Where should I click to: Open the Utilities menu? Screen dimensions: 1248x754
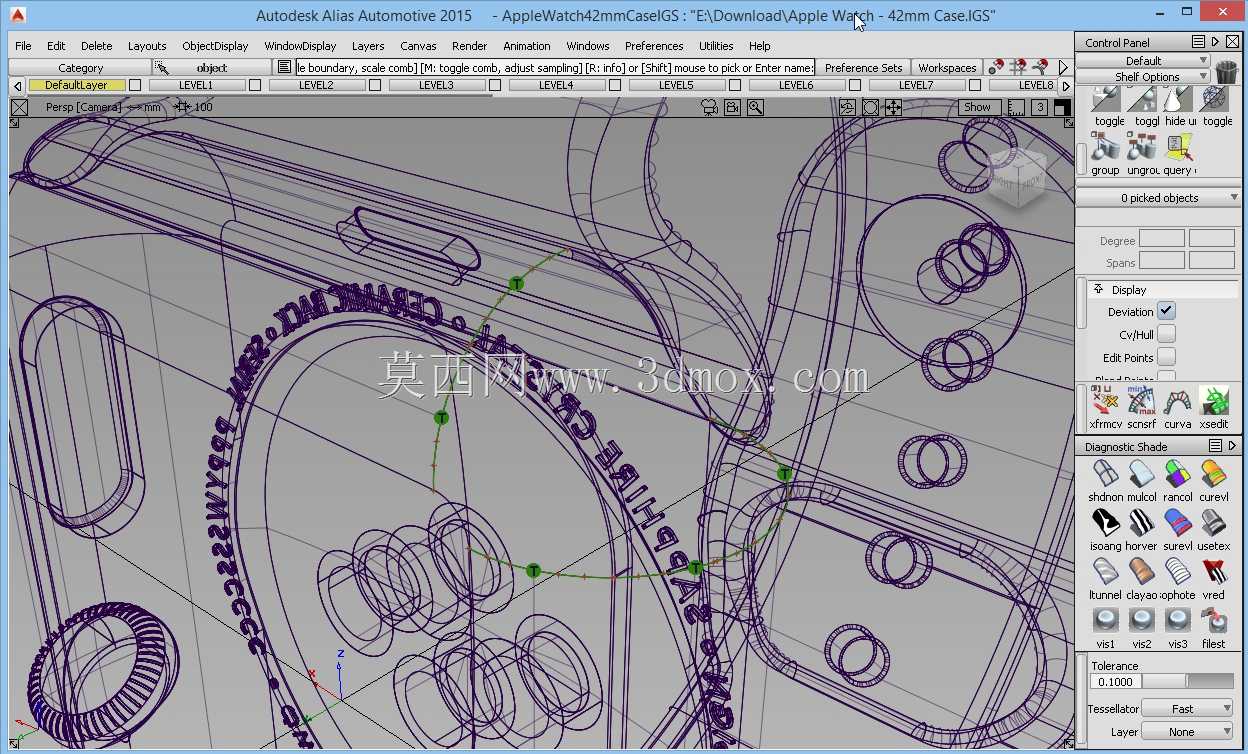click(x=716, y=46)
